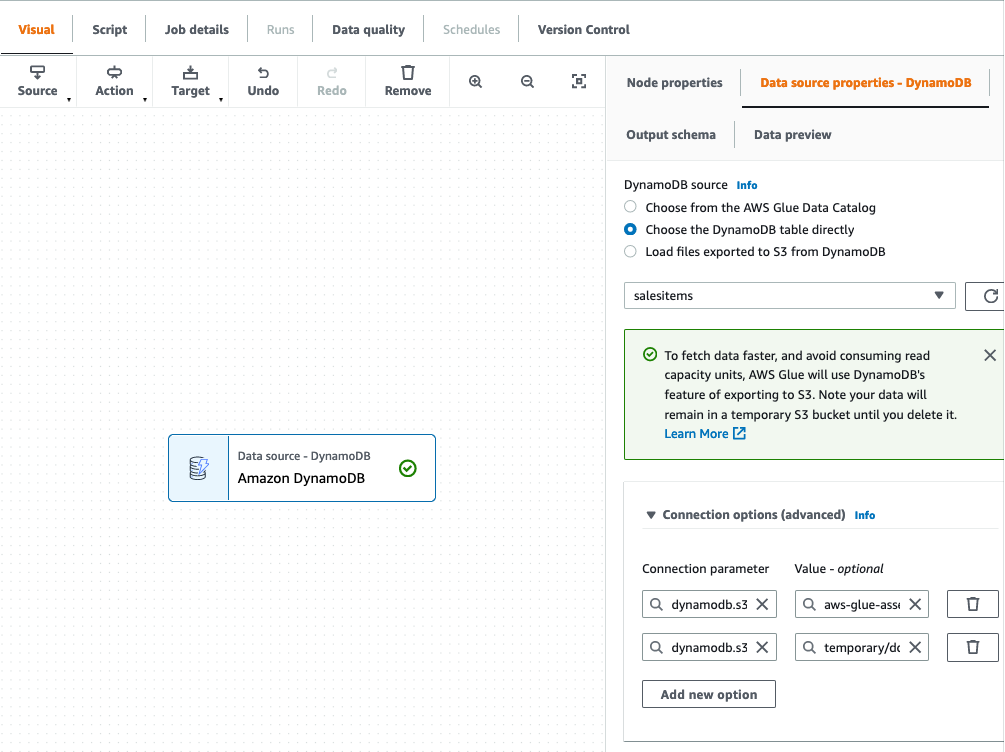Clear the aws-glue-asse value field

[915, 604]
